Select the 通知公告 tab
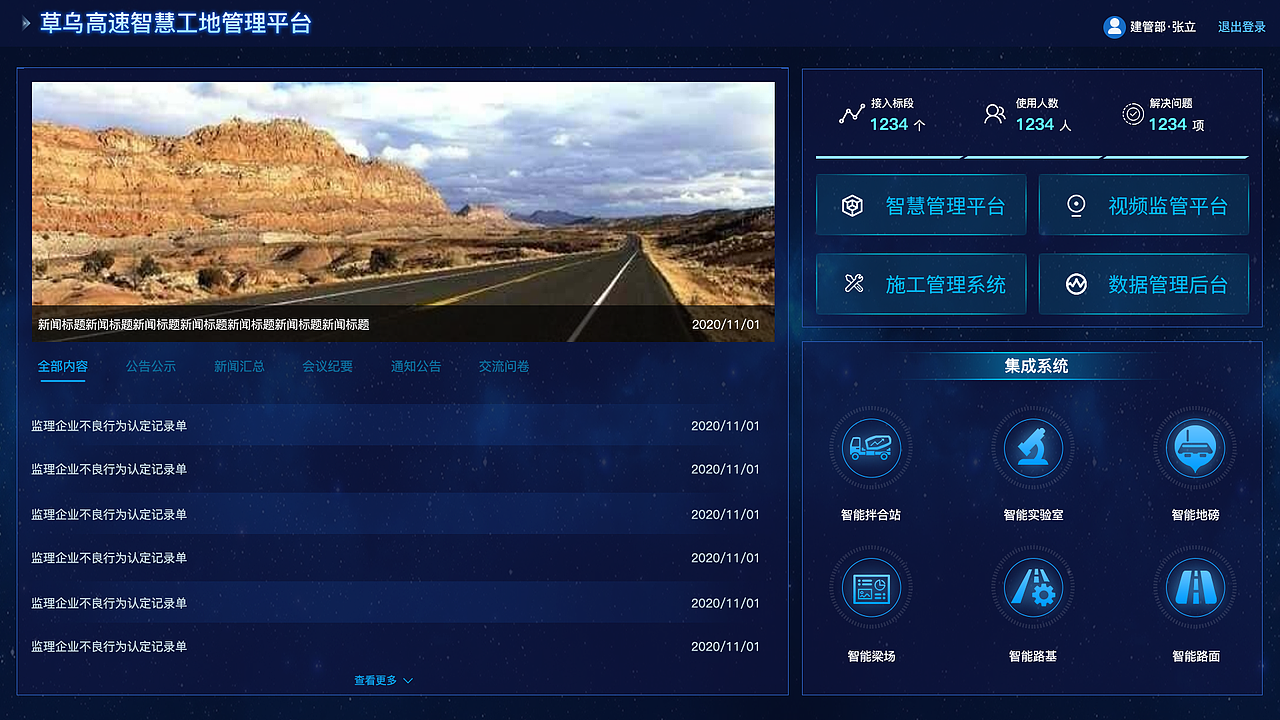This screenshot has width=1280, height=720. 416,366
